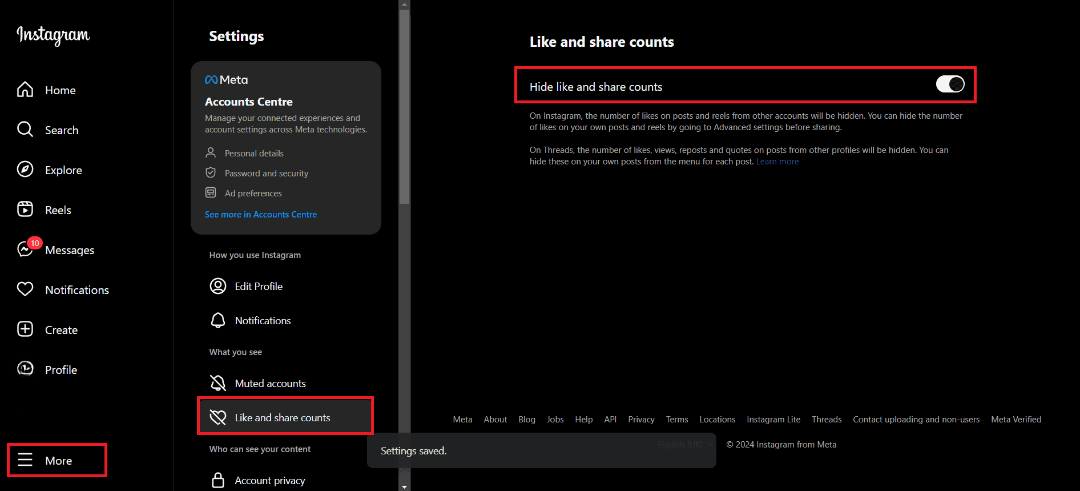The height and width of the screenshot is (491, 1080).
Task: Click the crossed heart icon for Like counts
Action: coord(218,417)
